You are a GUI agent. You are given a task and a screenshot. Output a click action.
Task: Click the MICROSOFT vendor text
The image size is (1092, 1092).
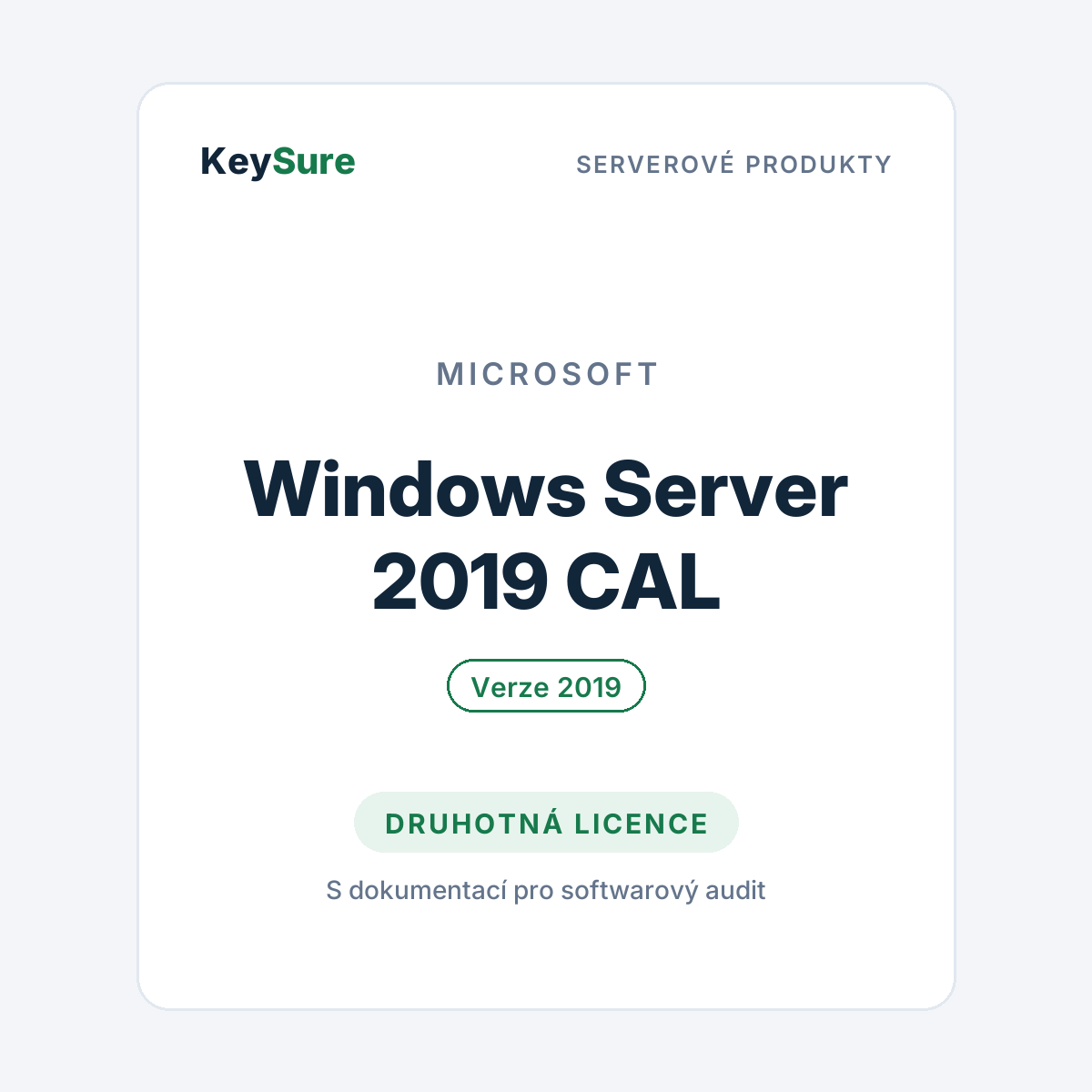click(547, 374)
